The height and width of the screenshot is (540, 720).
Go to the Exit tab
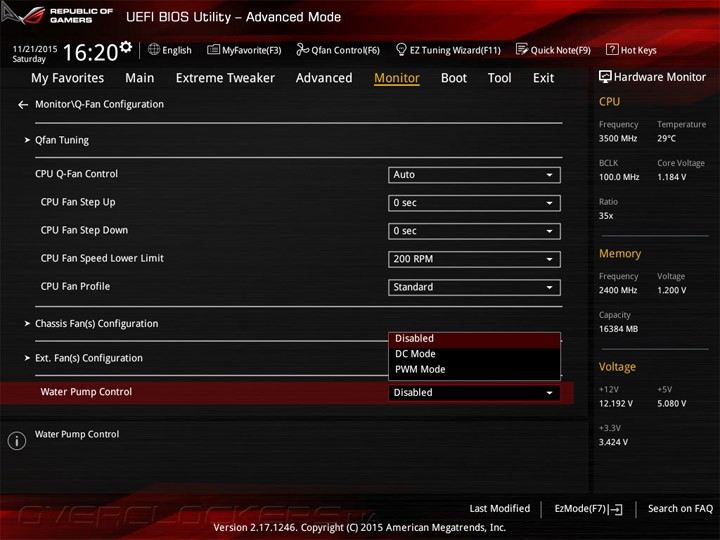(x=544, y=78)
